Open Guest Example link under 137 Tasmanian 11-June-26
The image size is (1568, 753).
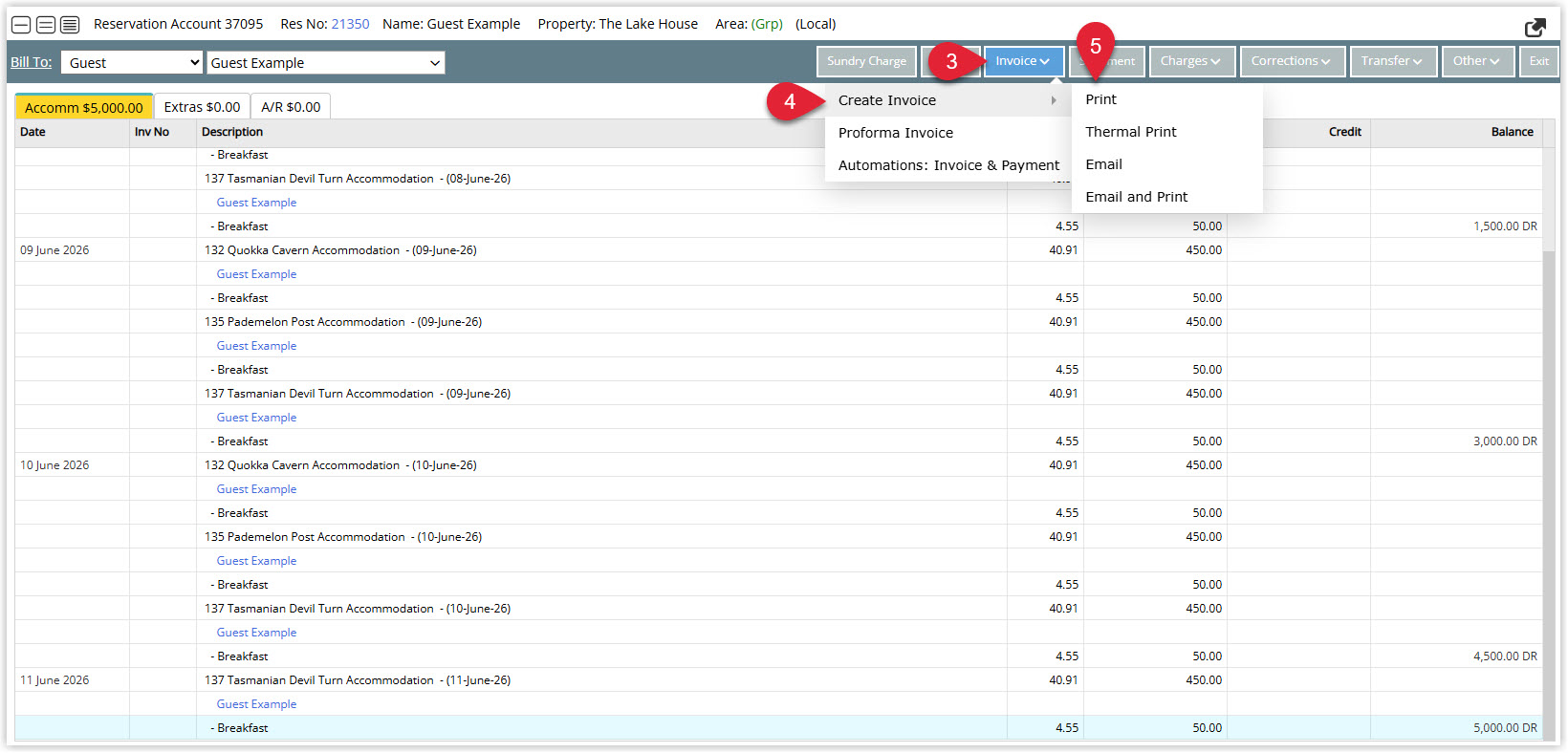[x=256, y=704]
